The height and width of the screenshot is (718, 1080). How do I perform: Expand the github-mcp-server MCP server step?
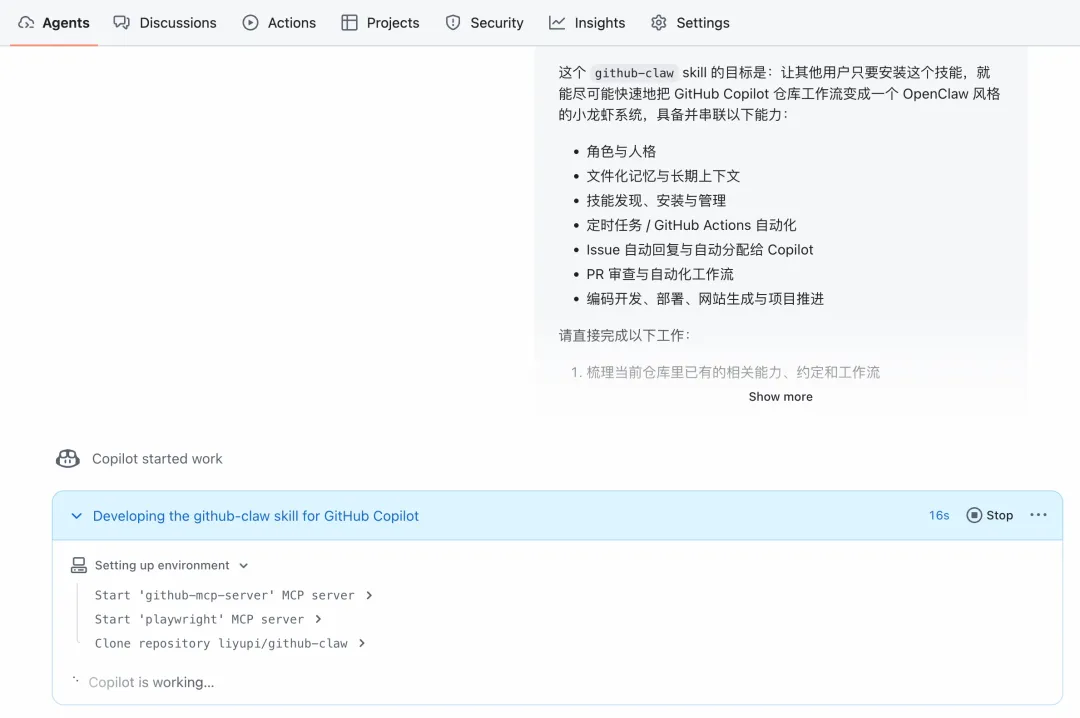(x=369, y=595)
